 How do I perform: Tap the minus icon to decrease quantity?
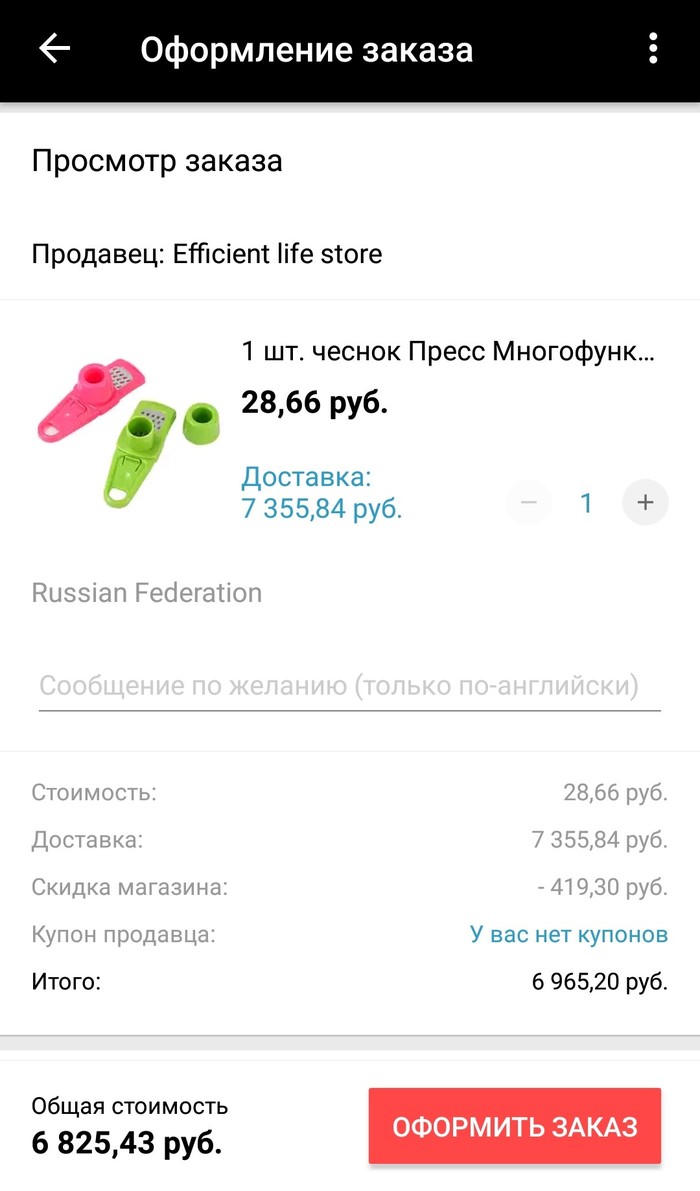click(527, 502)
